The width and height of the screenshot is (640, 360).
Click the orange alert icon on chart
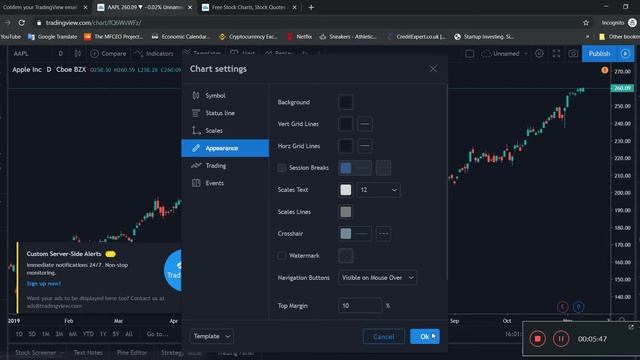tap(604, 70)
